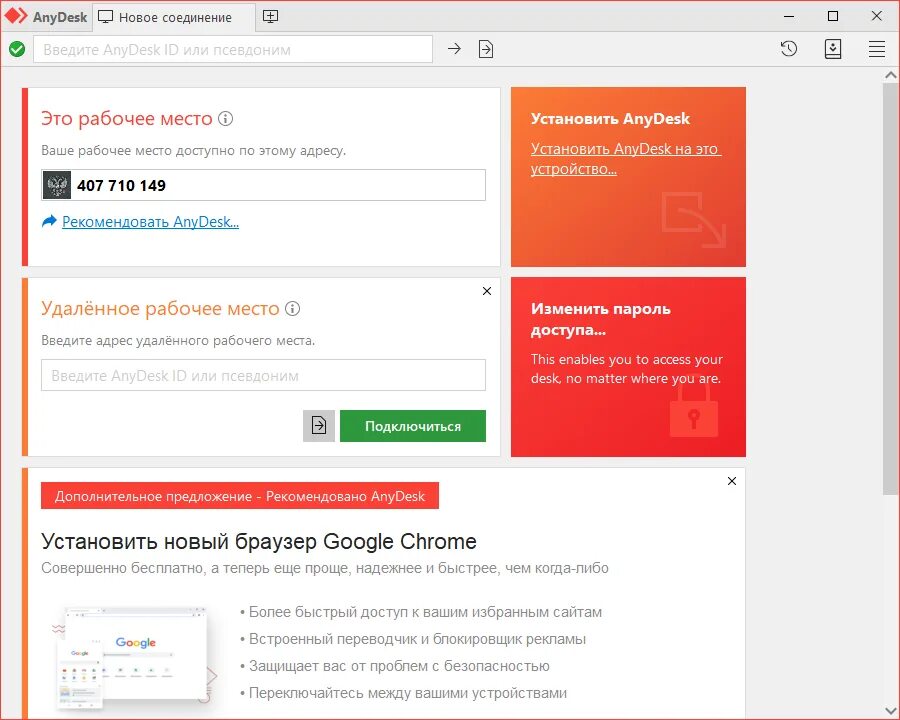Click the file transfer icon in the top toolbar
Screen dimensions: 900x720
pyautogui.click(x=486, y=49)
